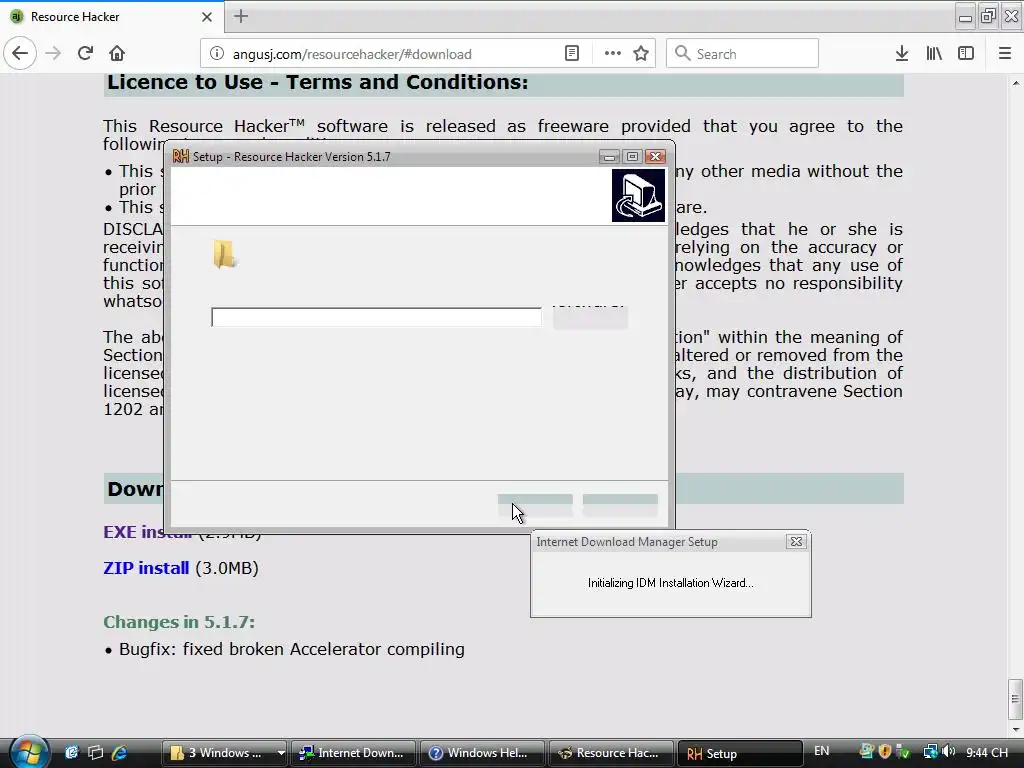Reload the current page
This screenshot has width=1024, height=768.
[x=85, y=54]
